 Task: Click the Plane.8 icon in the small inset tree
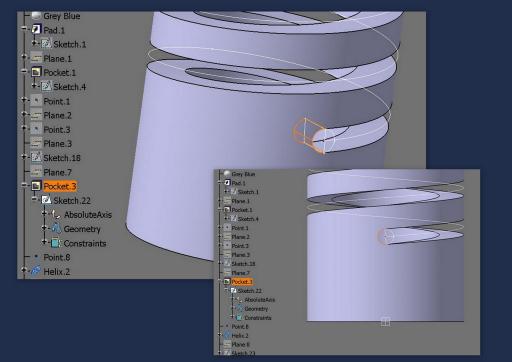pos(227,344)
